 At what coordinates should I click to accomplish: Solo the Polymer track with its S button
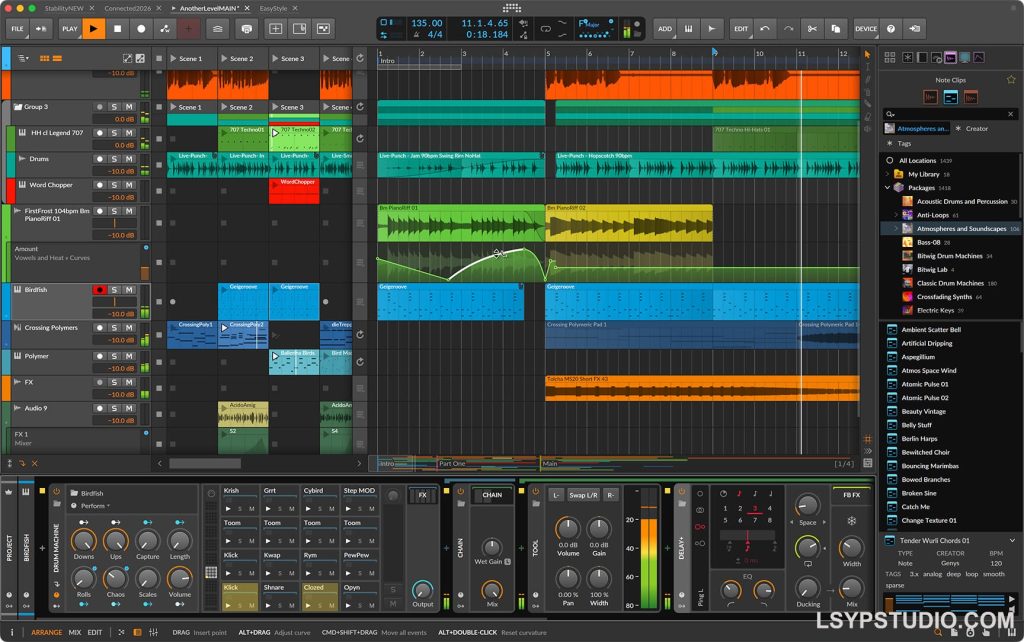pyautogui.click(x=114, y=356)
